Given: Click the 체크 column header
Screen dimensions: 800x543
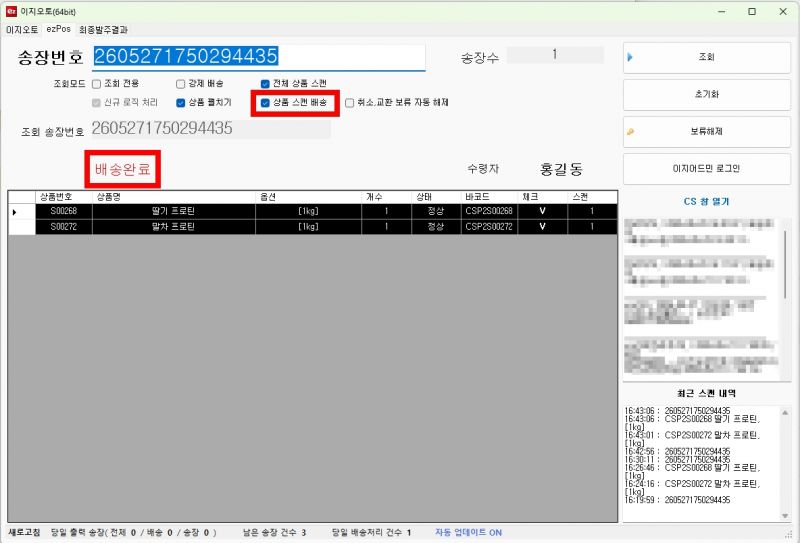Looking at the screenshot, I should click(543, 197).
